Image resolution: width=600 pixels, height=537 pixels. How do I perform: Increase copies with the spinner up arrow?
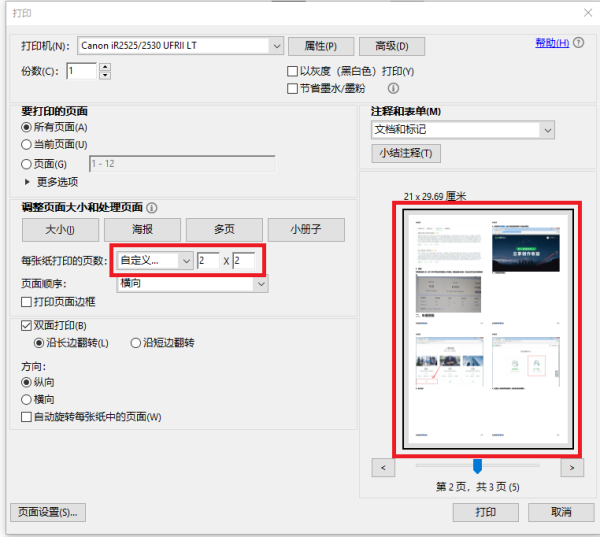[x=105, y=66]
